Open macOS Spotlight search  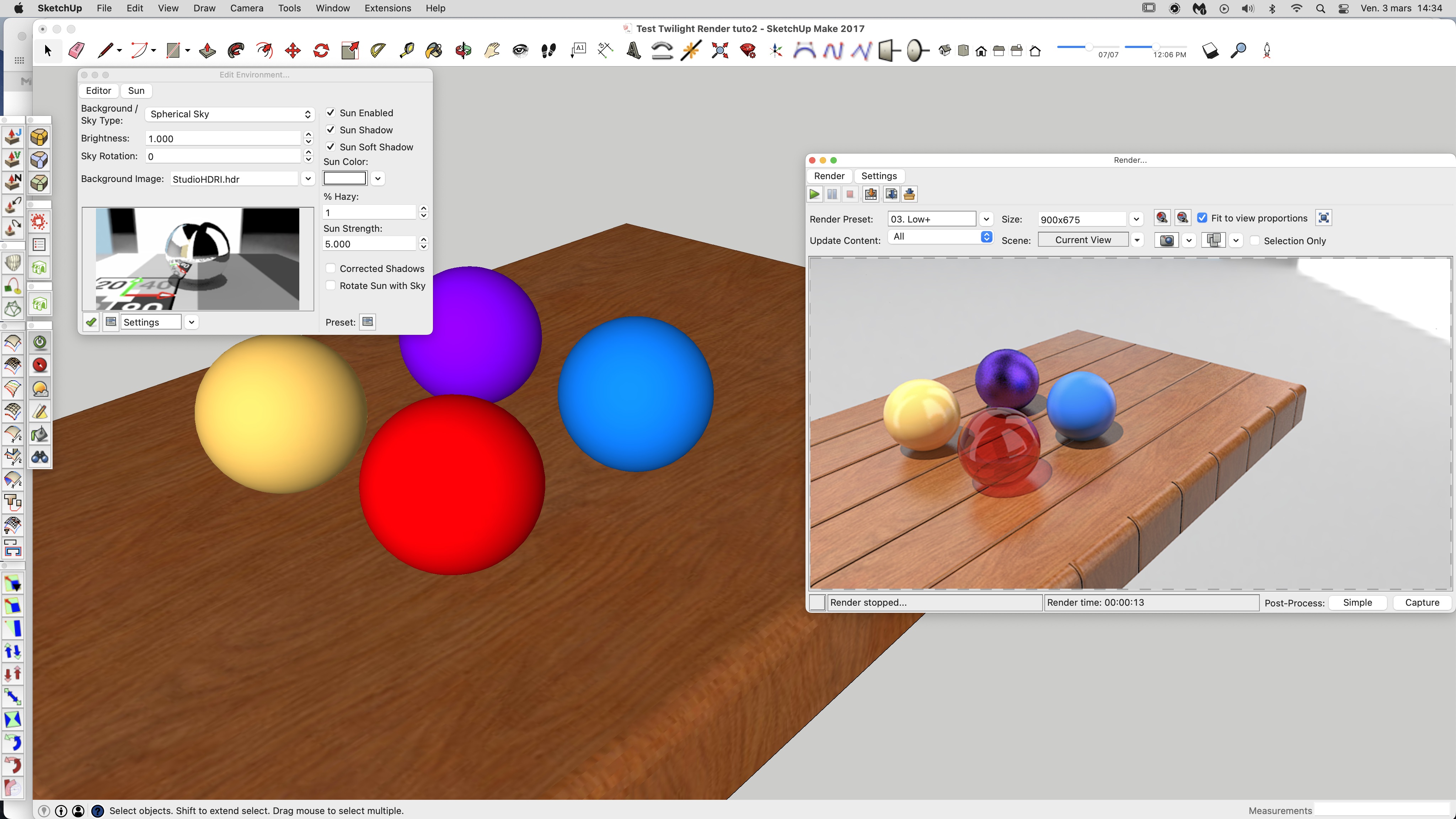pos(1320,9)
